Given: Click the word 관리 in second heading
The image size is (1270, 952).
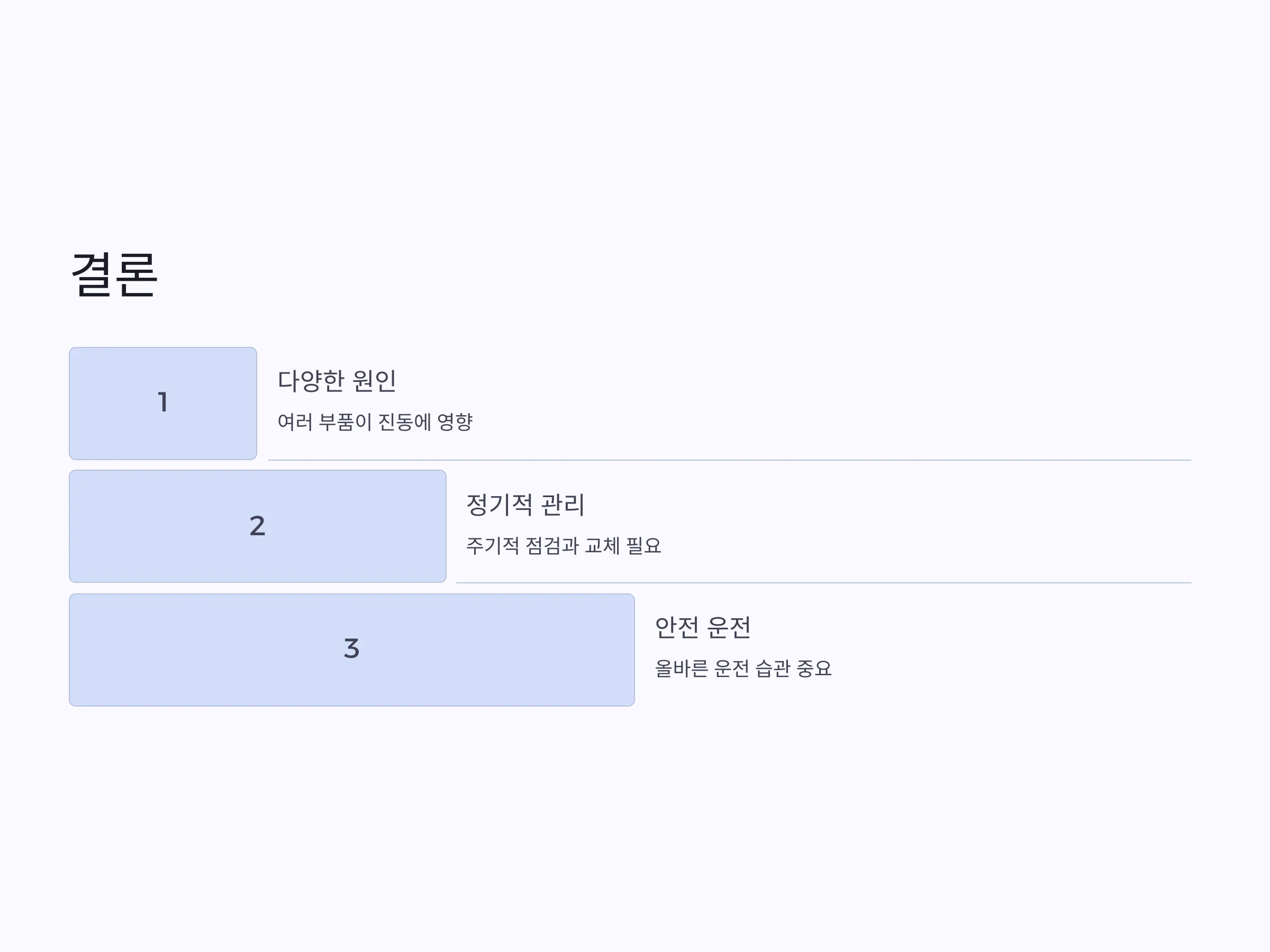Looking at the screenshot, I should pos(563,505).
